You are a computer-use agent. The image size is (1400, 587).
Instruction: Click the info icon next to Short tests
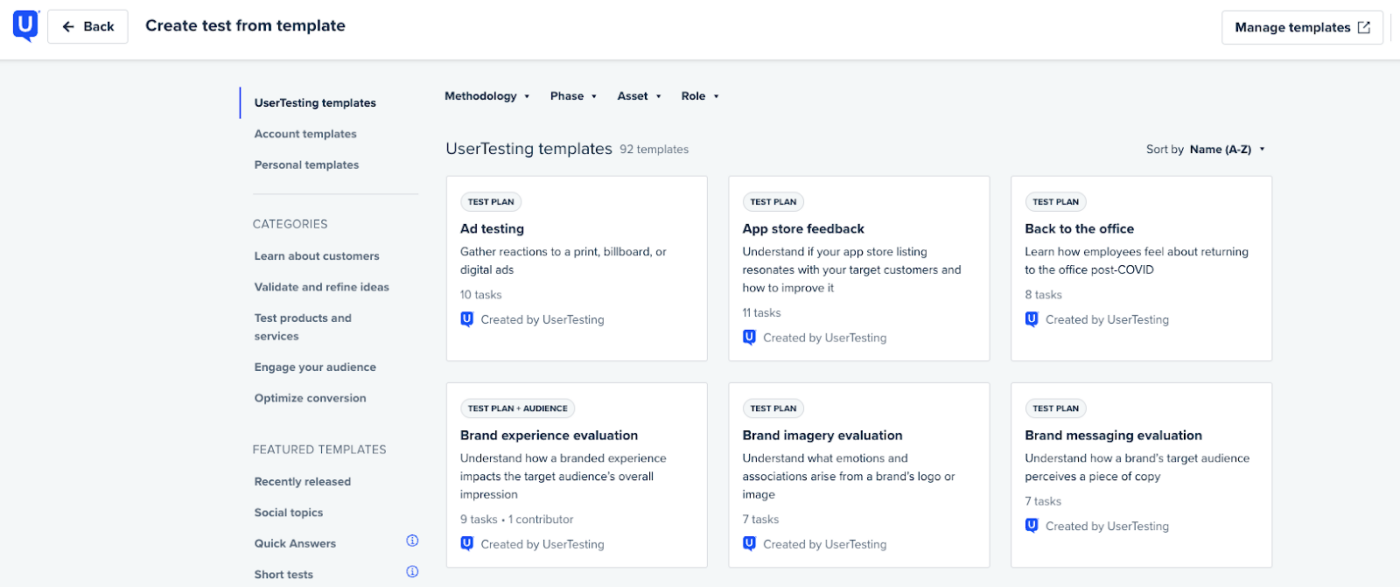[x=411, y=571]
